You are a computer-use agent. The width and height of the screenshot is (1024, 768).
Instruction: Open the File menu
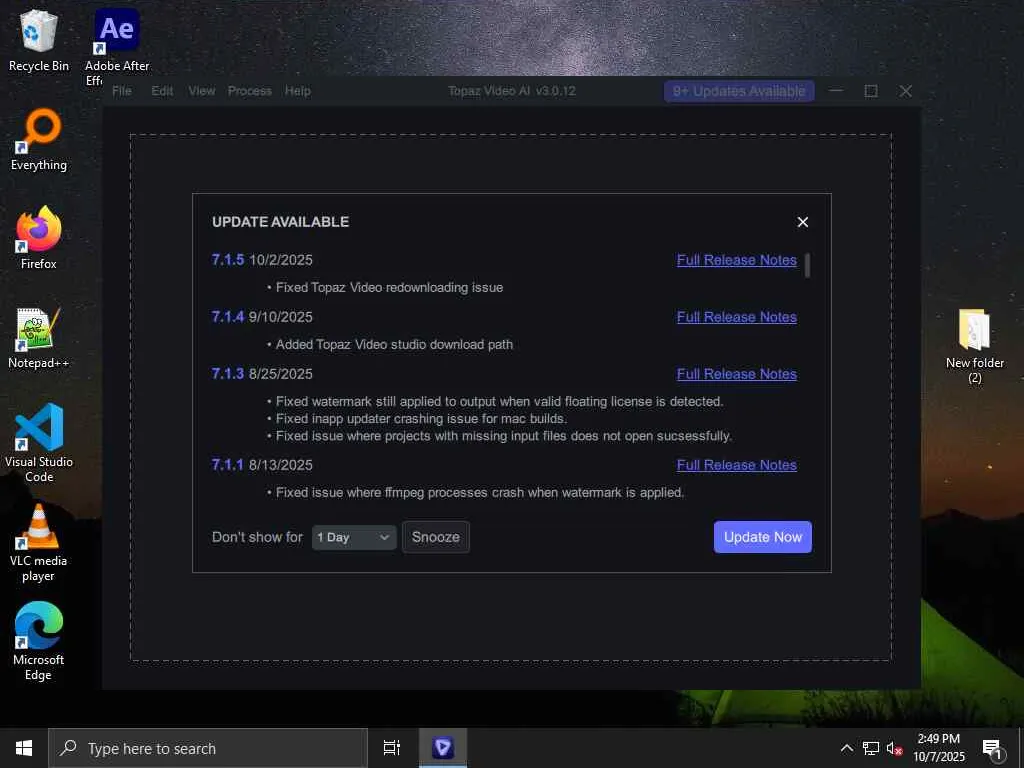click(x=122, y=91)
